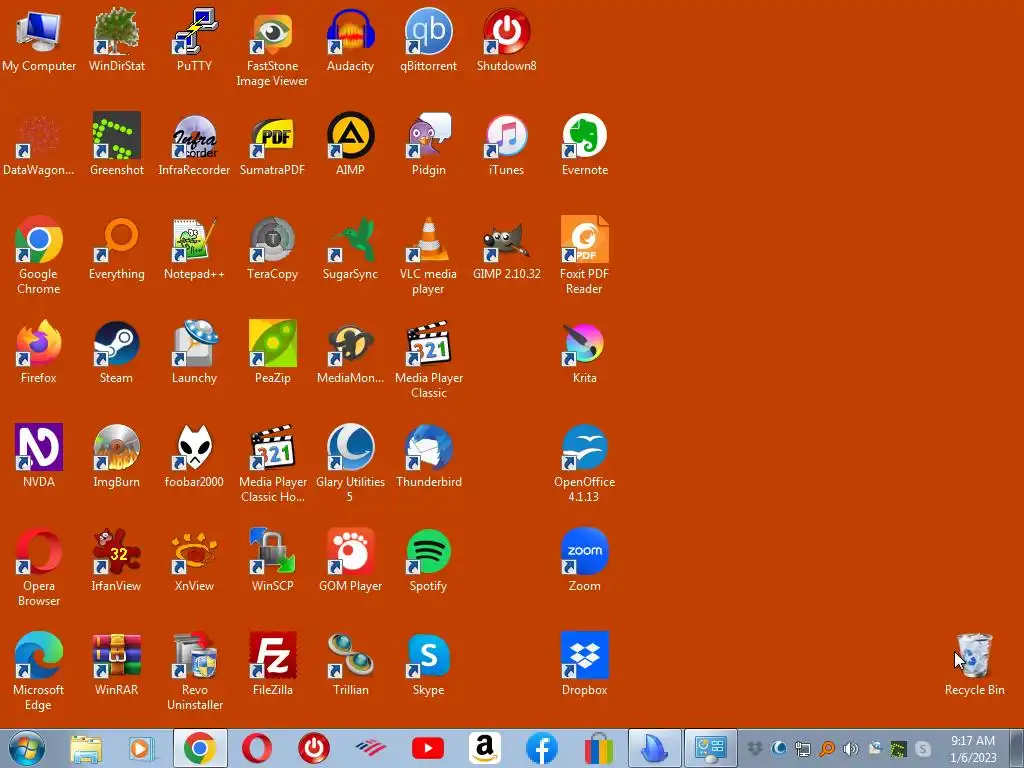Click the Trillian desktop icon
Image resolution: width=1024 pixels, height=768 pixels.
pos(351,654)
